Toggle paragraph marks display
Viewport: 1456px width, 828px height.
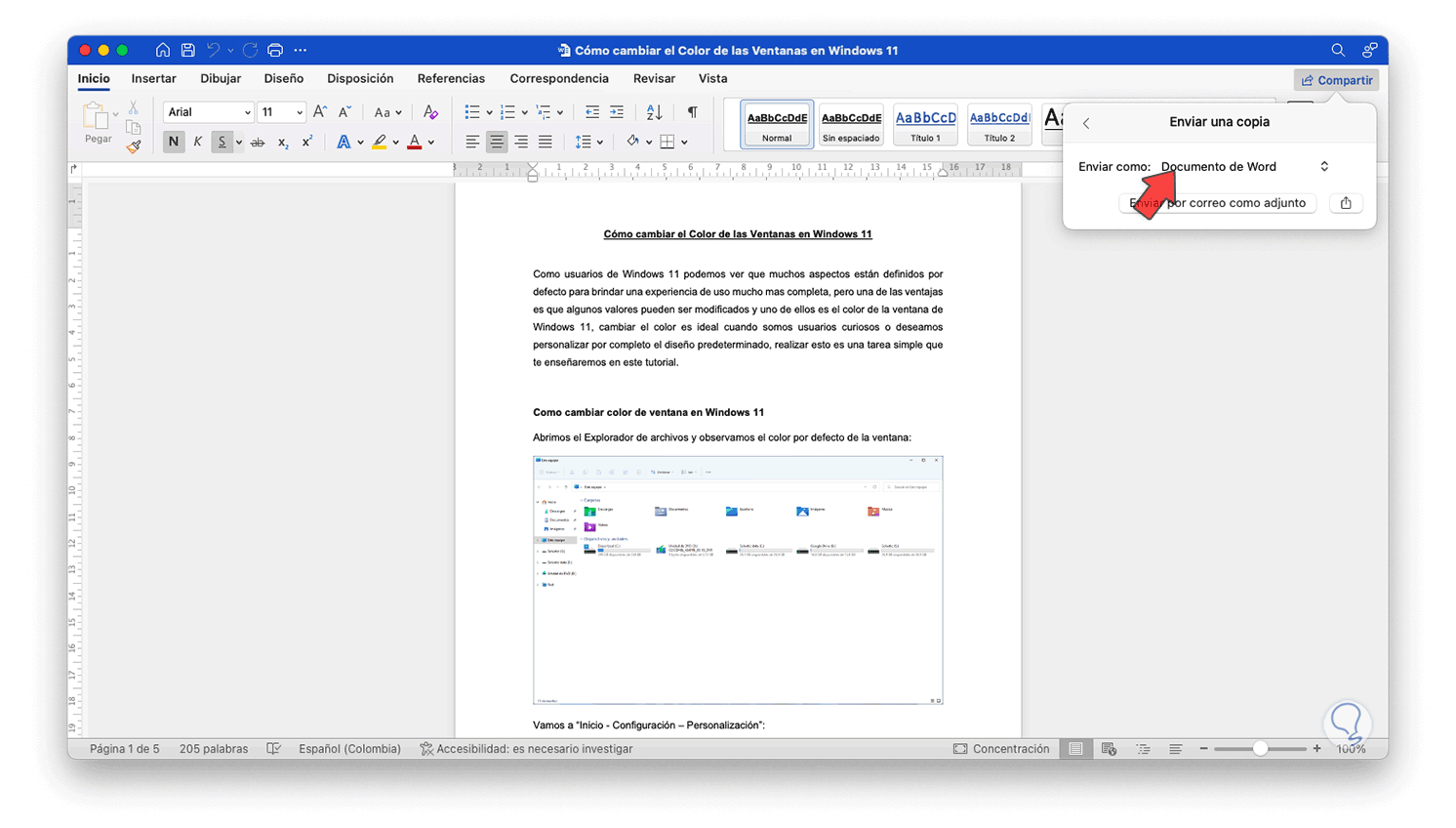(692, 112)
